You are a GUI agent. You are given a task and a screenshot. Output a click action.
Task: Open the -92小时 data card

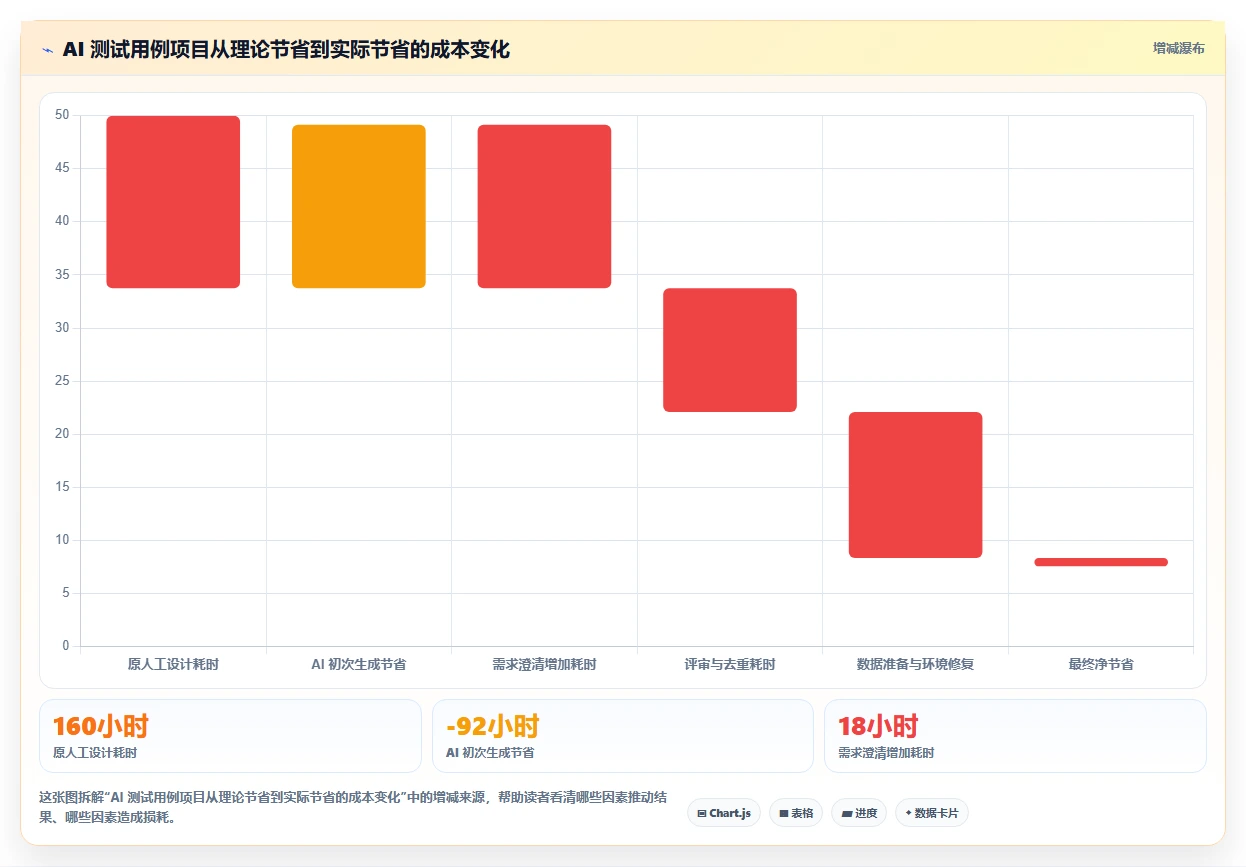tap(623, 736)
